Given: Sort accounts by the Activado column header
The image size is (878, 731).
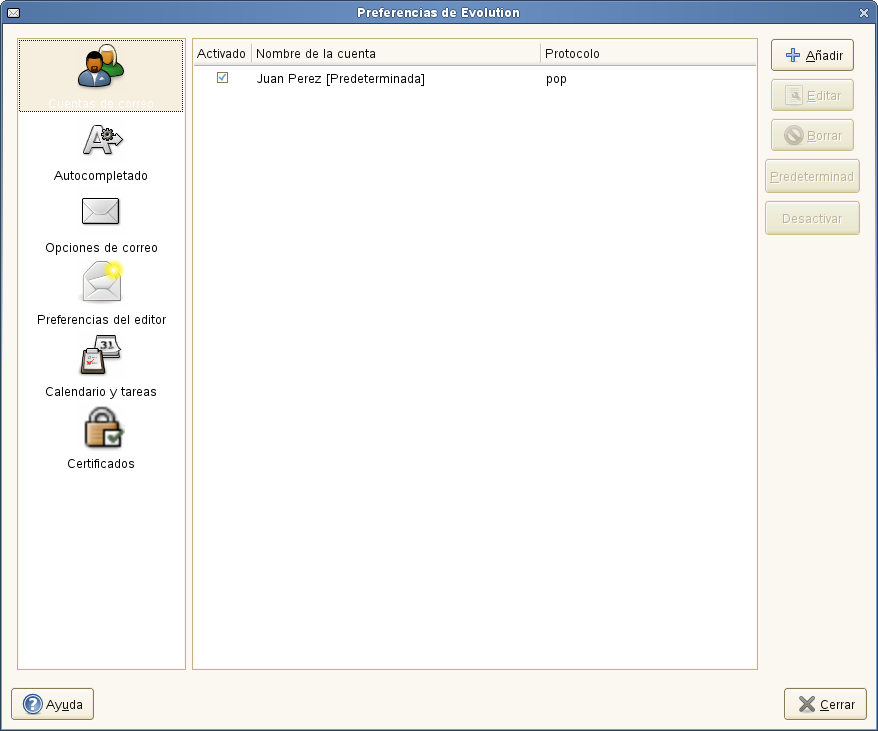Looking at the screenshot, I should pyautogui.click(x=221, y=54).
